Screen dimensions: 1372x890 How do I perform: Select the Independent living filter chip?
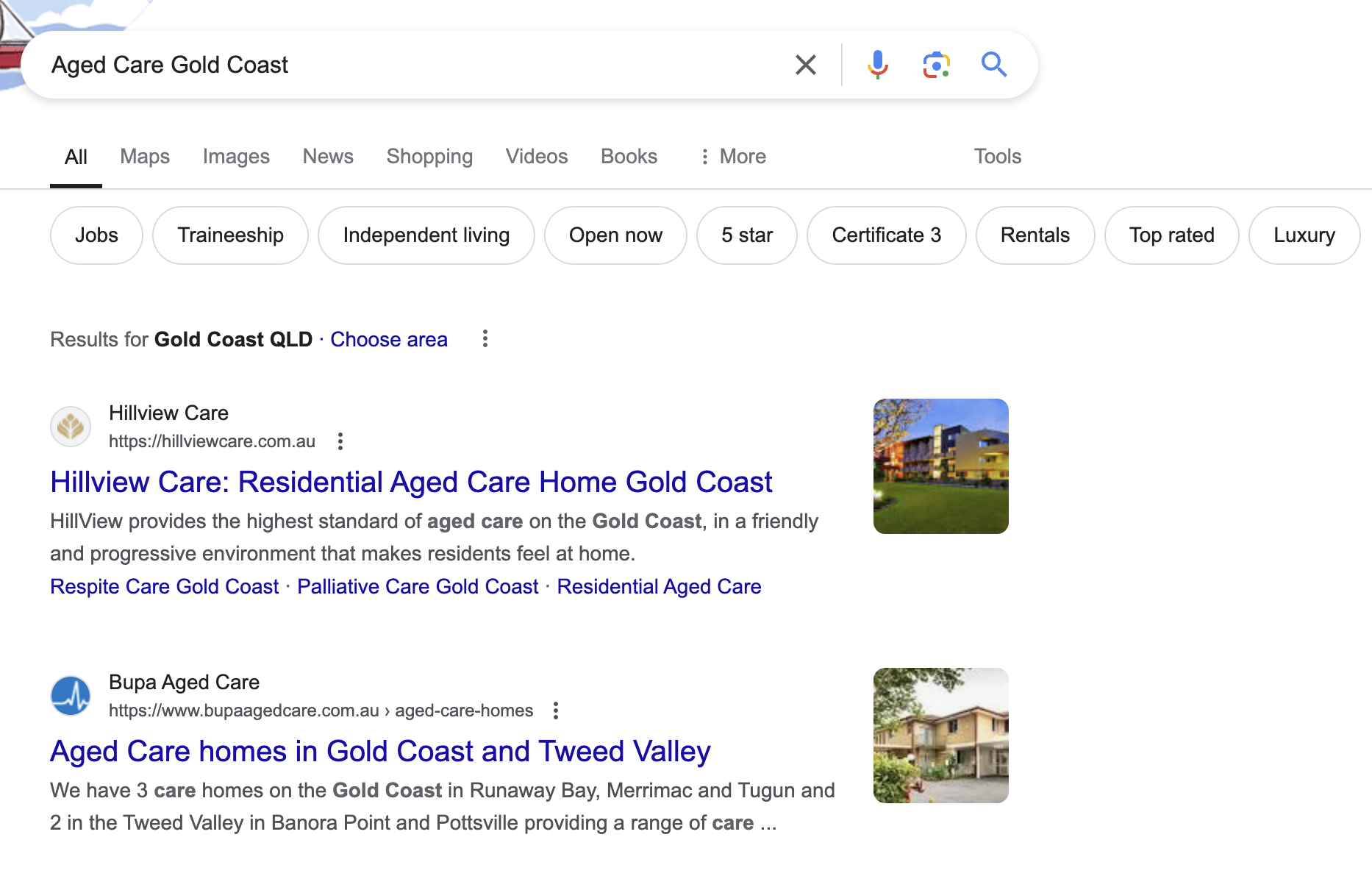pos(426,235)
